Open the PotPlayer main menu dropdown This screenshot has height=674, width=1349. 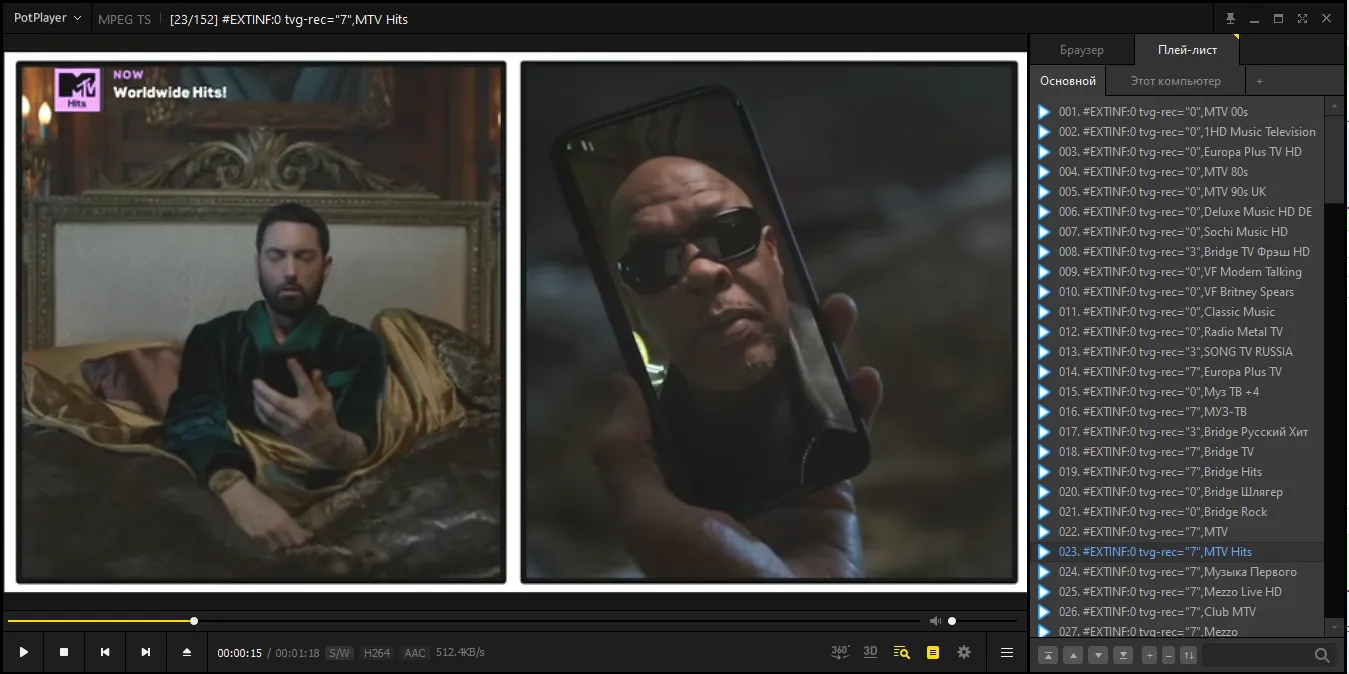[x=47, y=18]
